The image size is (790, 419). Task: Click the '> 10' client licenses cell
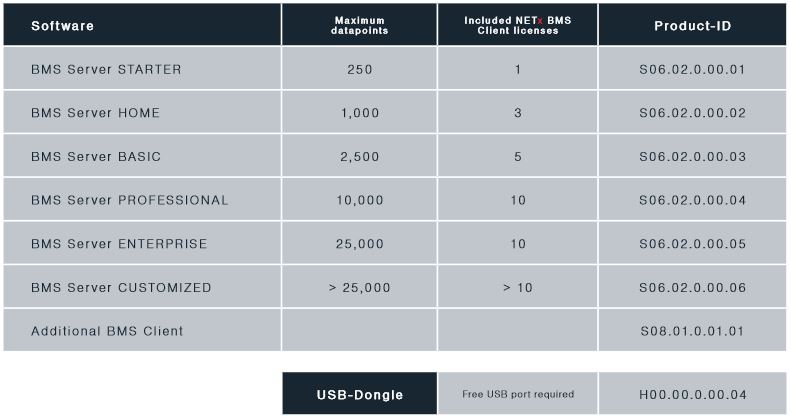pyautogui.click(x=517, y=288)
